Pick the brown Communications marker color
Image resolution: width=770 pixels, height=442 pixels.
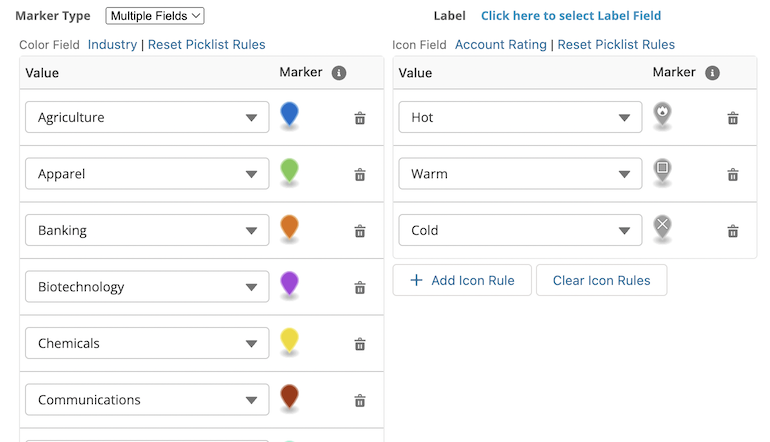pyautogui.click(x=289, y=397)
